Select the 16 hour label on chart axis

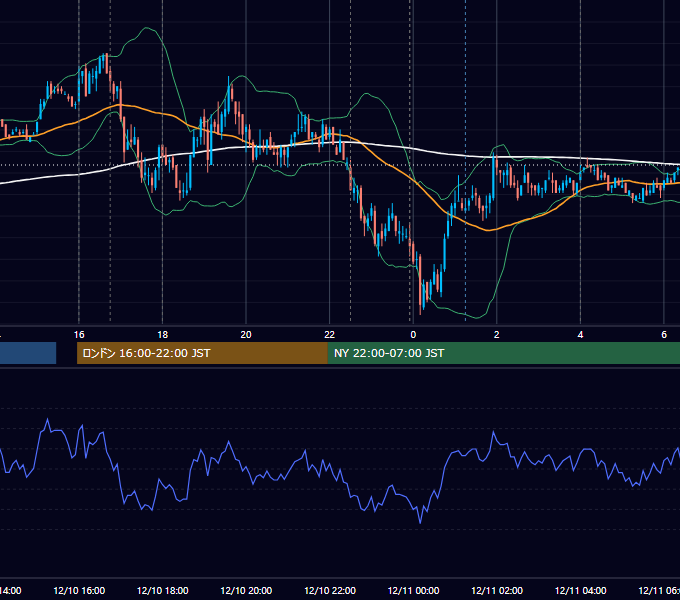(x=79, y=335)
